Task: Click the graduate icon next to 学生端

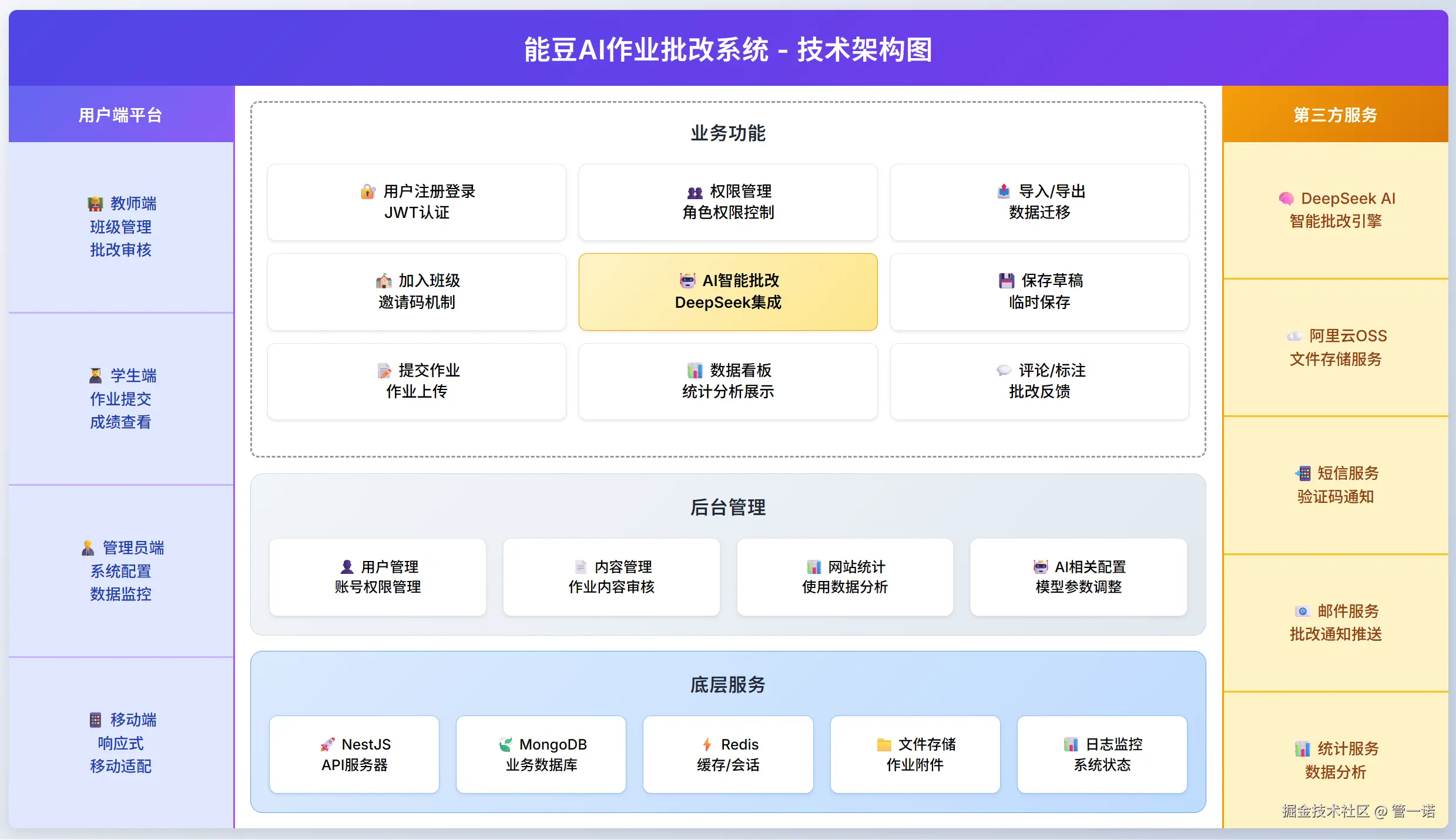Action: pyautogui.click(x=95, y=375)
